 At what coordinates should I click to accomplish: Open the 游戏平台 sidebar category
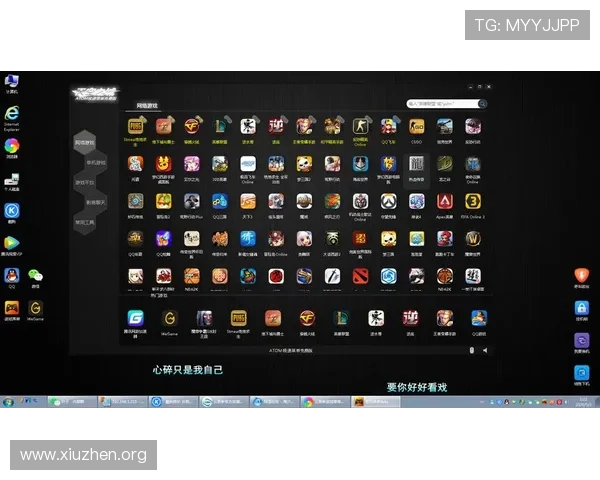pos(85,183)
